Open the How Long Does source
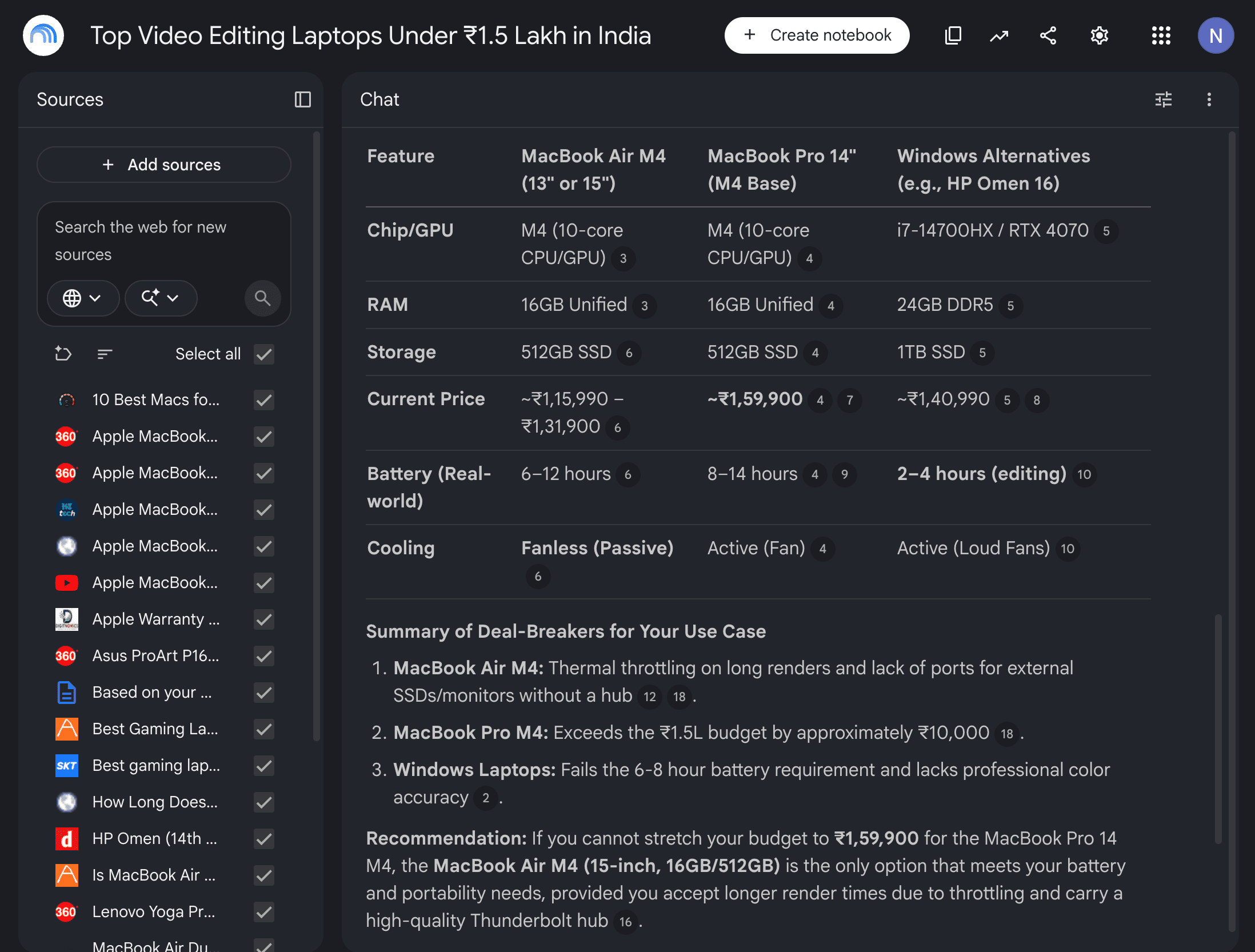Screen dimensions: 1255x952 pyautogui.click(x=155, y=802)
